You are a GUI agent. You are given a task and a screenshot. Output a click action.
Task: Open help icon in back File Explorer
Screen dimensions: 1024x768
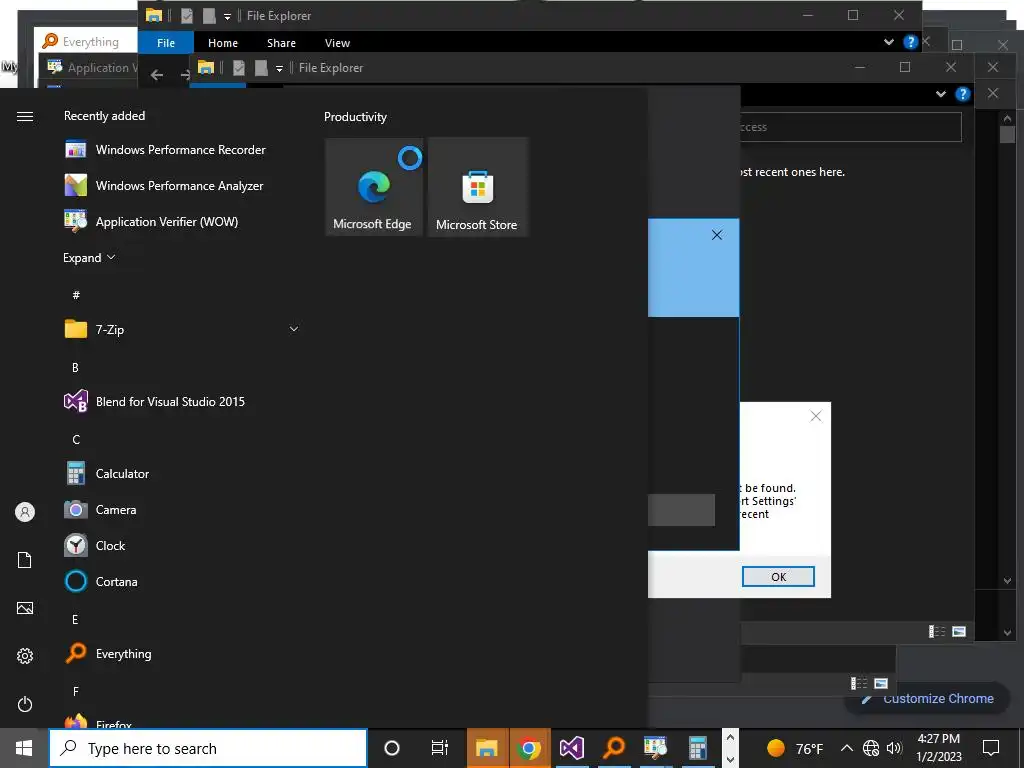click(x=910, y=42)
